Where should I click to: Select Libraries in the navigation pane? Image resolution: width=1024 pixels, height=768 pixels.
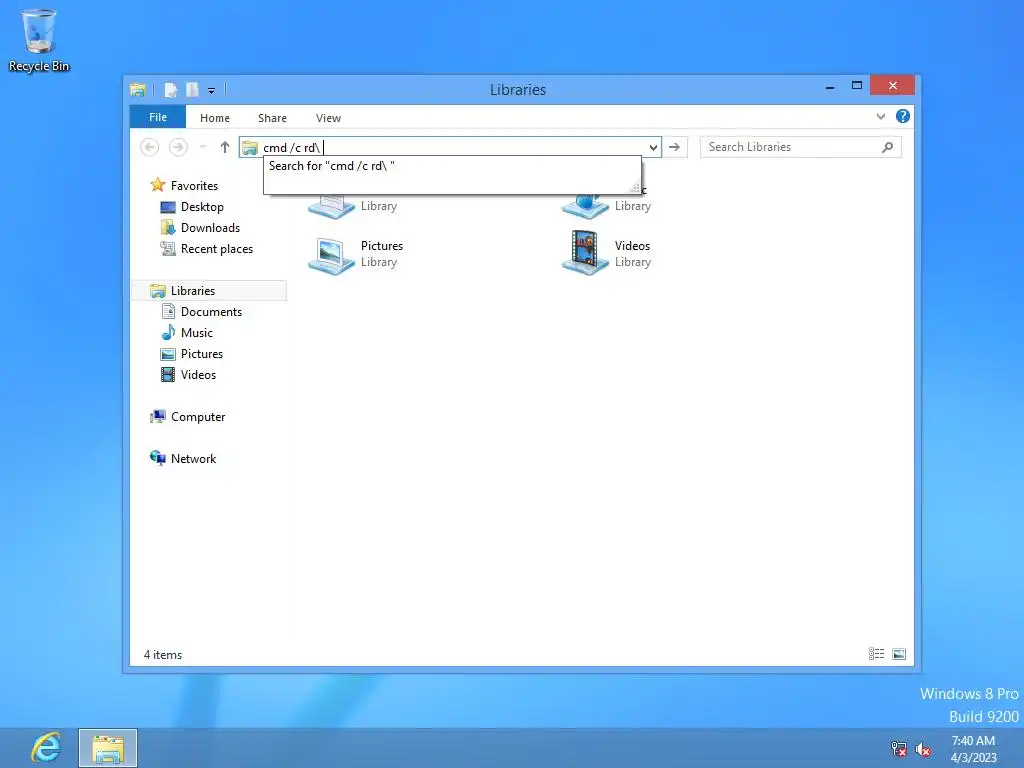209,291
